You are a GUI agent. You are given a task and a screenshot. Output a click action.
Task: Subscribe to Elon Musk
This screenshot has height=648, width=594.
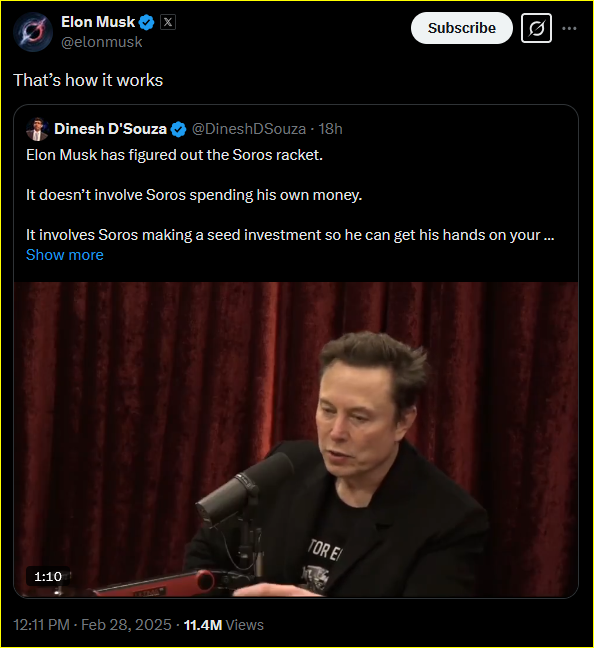click(x=461, y=28)
